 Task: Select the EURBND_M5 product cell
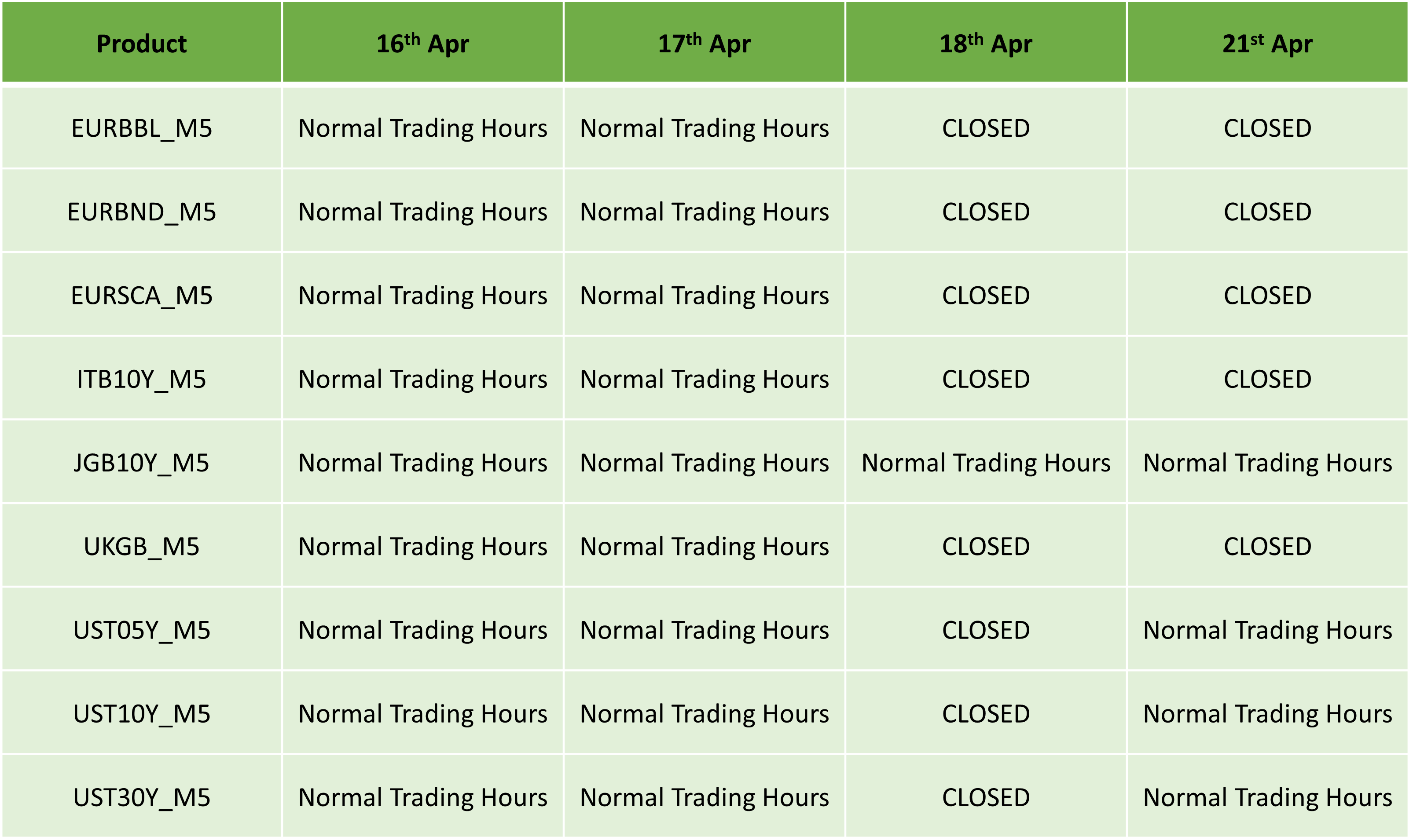click(142, 211)
